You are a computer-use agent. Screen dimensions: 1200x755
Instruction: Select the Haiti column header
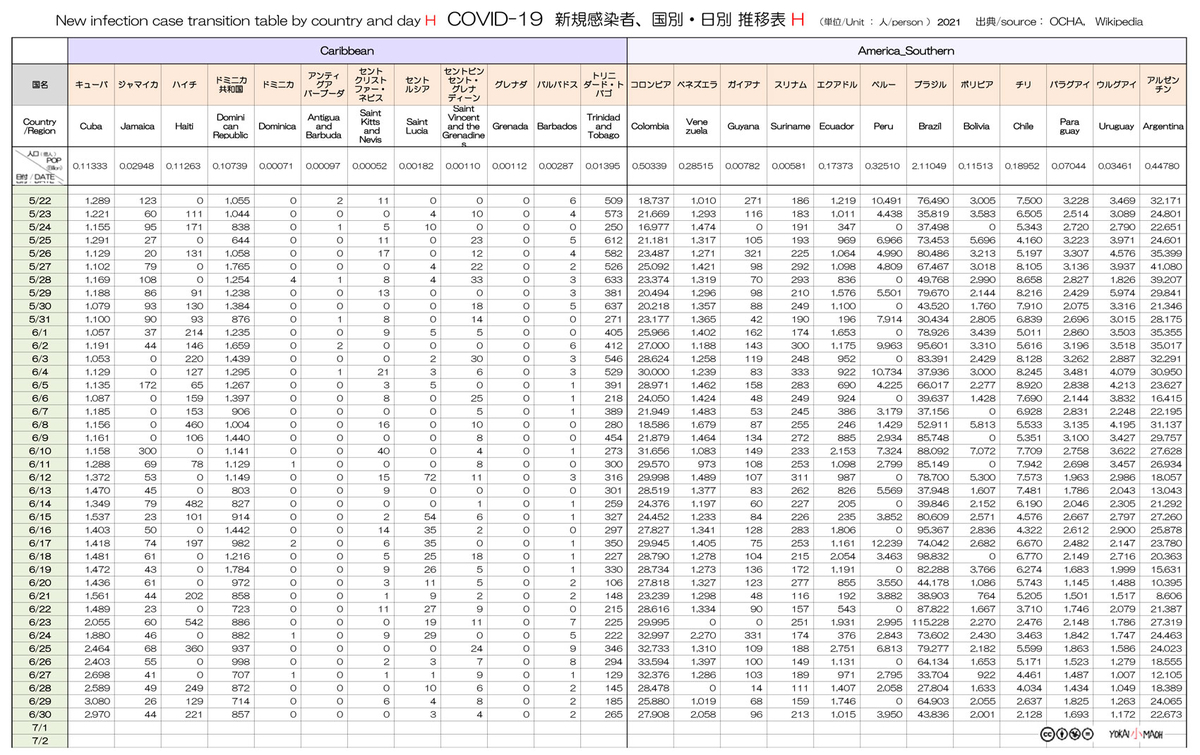(184, 126)
